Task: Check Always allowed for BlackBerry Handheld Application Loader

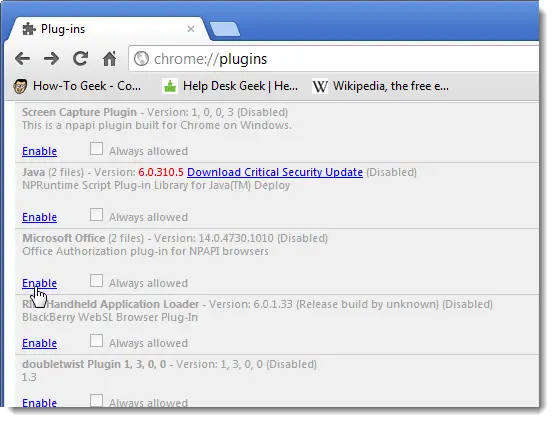Action: [x=96, y=341]
